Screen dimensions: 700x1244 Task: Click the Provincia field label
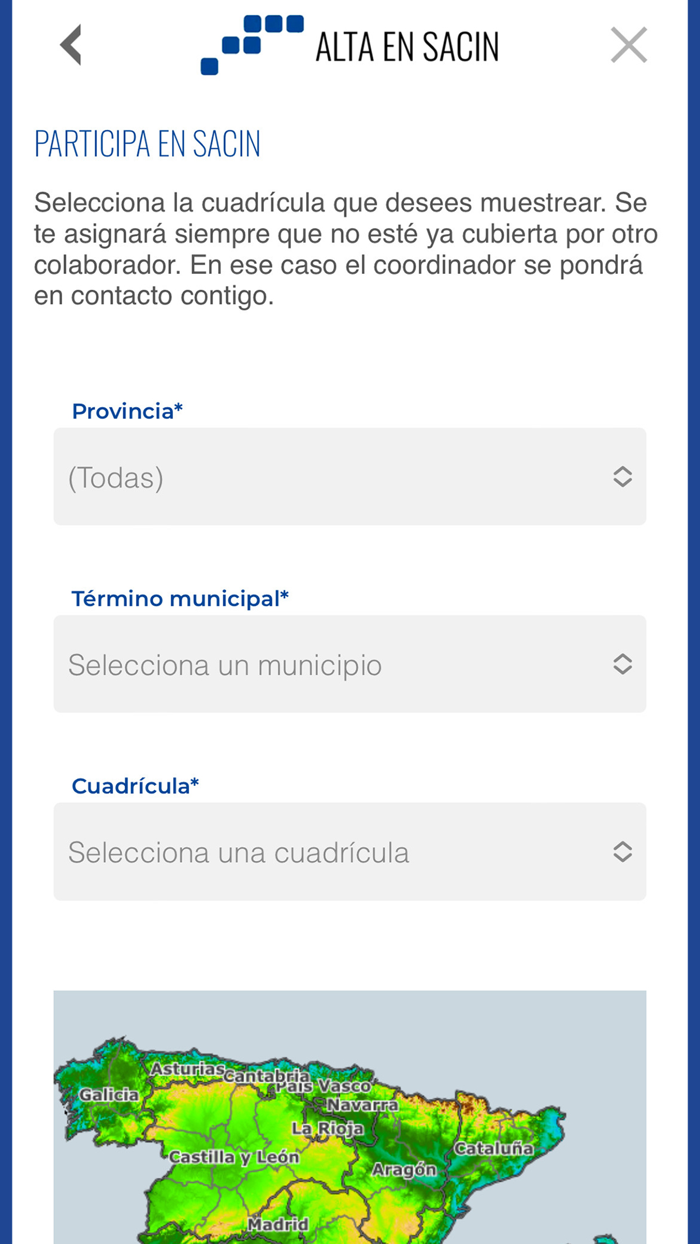127,410
